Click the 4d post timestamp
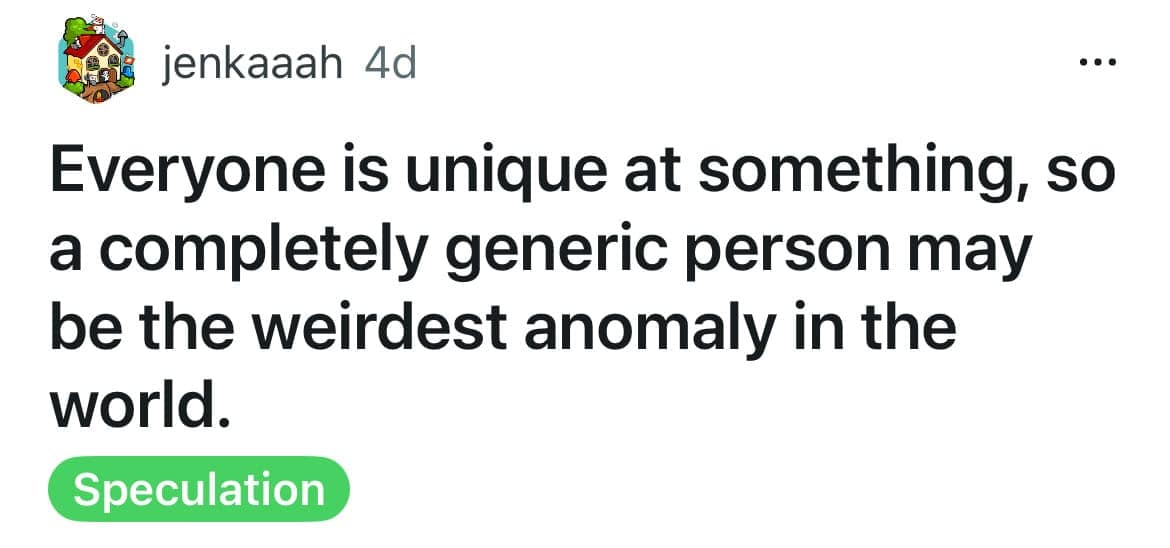1170x548 pixels. pyautogui.click(x=391, y=66)
